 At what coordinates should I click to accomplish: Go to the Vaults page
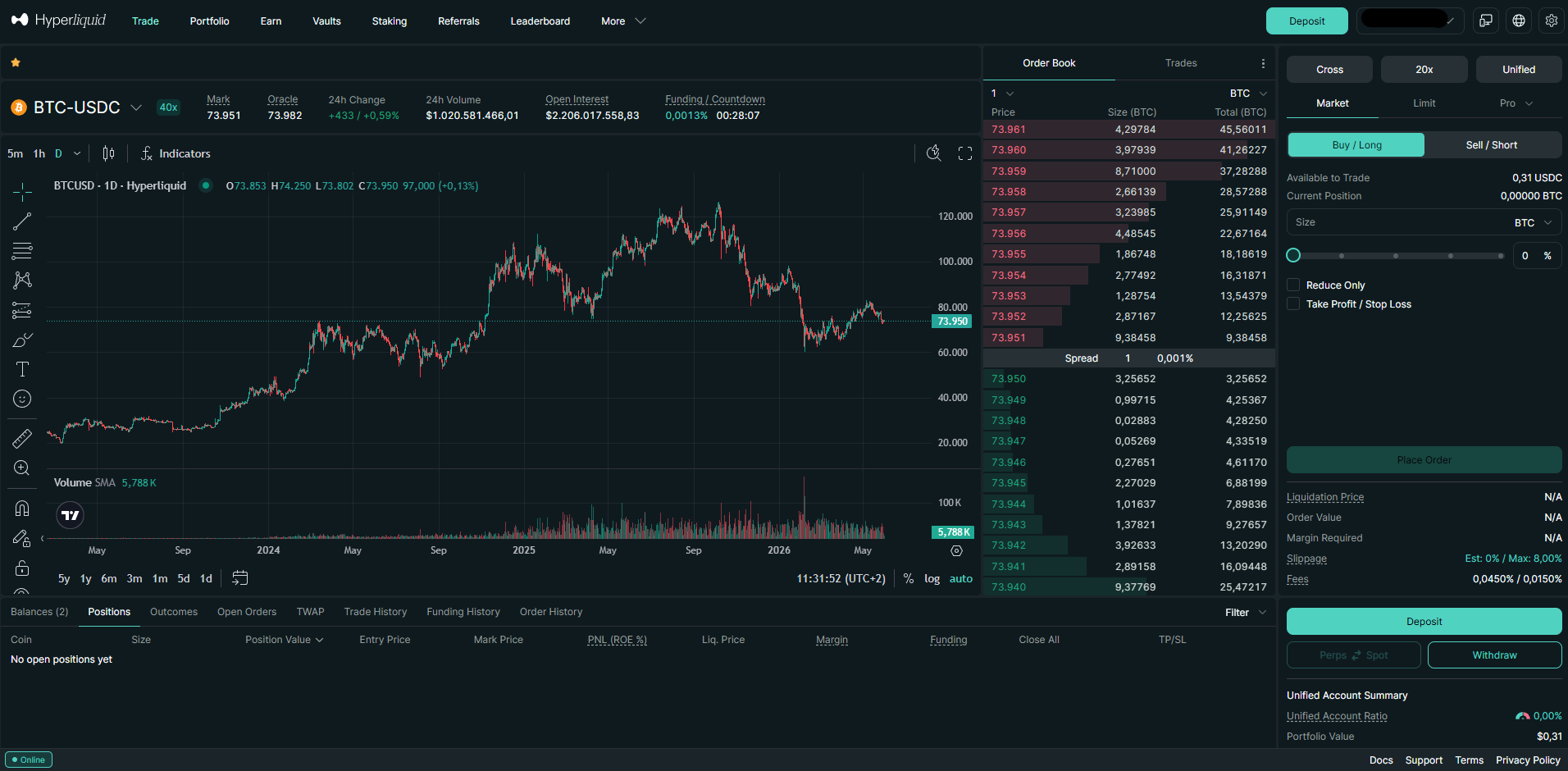pyautogui.click(x=326, y=21)
